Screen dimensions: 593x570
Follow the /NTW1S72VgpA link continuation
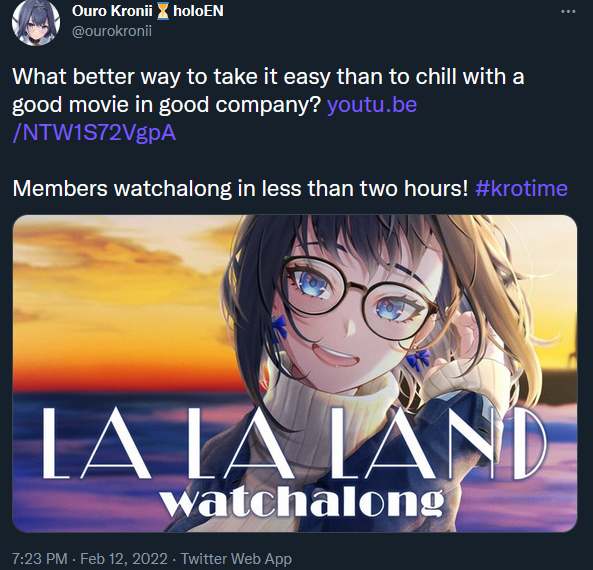pos(94,133)
